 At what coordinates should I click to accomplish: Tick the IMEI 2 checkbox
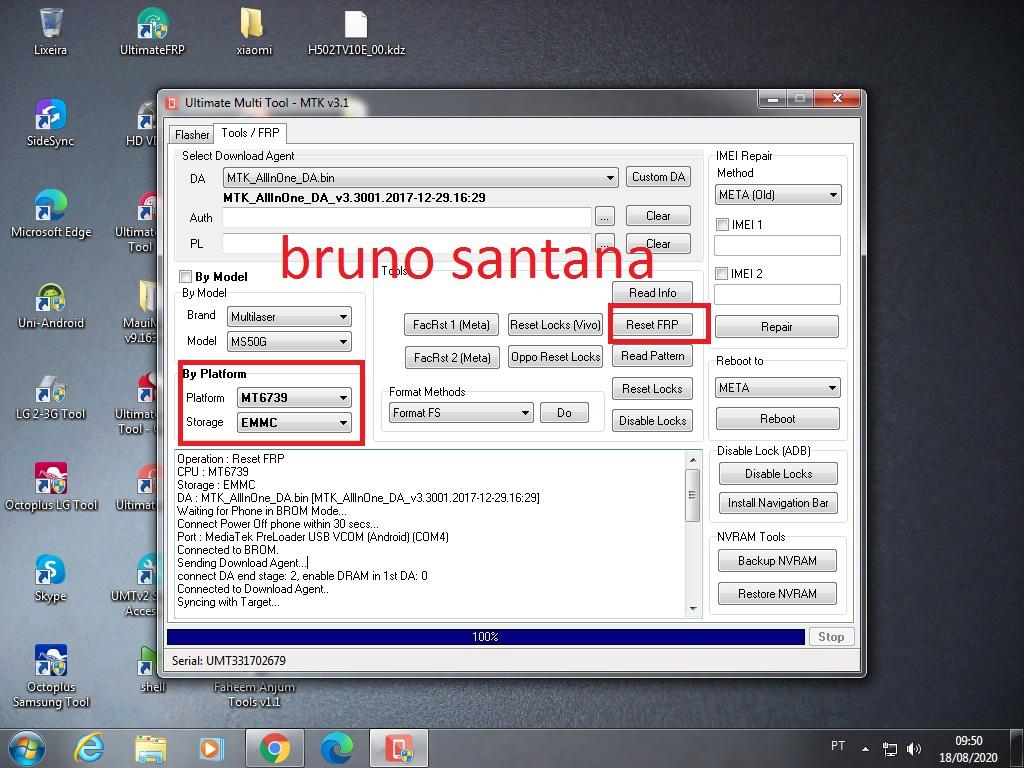[722, 274]
